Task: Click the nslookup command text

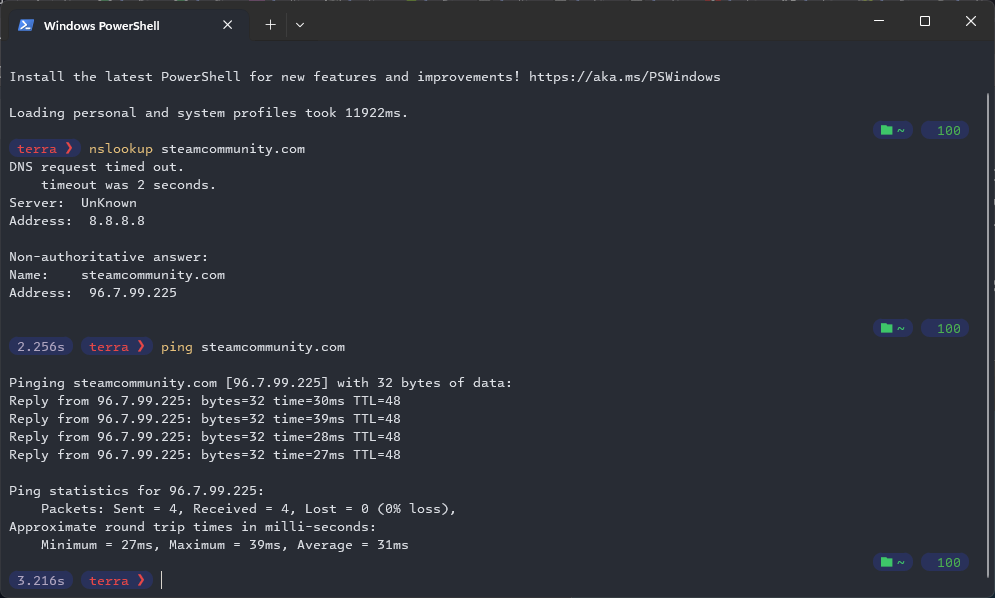Action: pos(121,149)
